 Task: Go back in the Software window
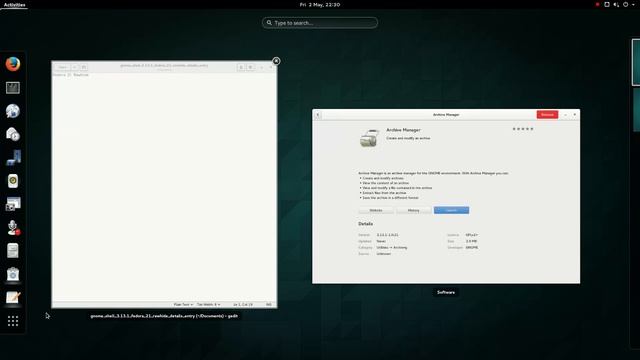point(318,115)
